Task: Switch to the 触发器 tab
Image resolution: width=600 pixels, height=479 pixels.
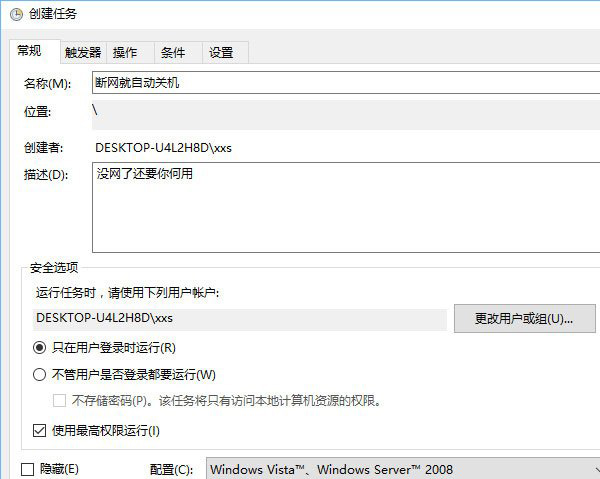Action: [83, 53]
